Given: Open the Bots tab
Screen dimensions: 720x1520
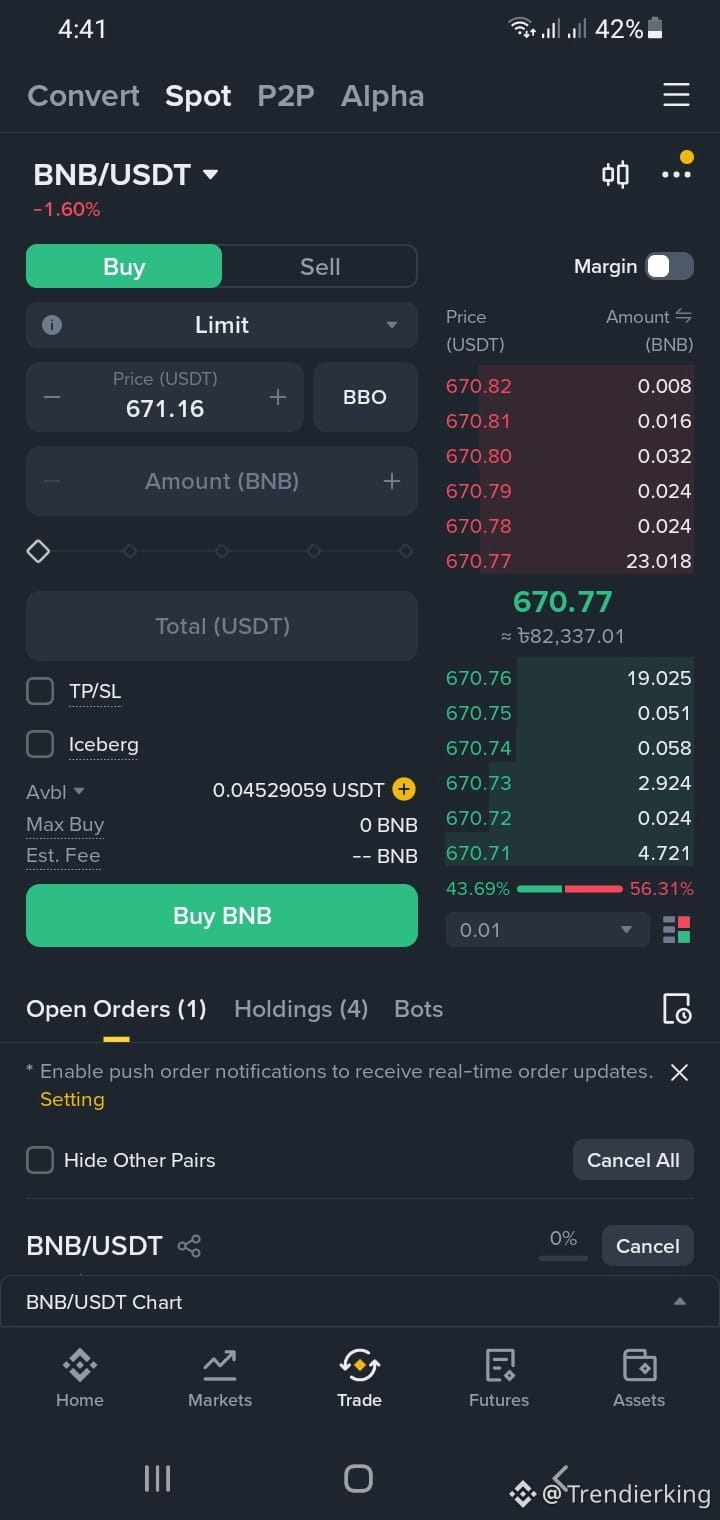Looking at the screenshot, I should point(419,1009).
